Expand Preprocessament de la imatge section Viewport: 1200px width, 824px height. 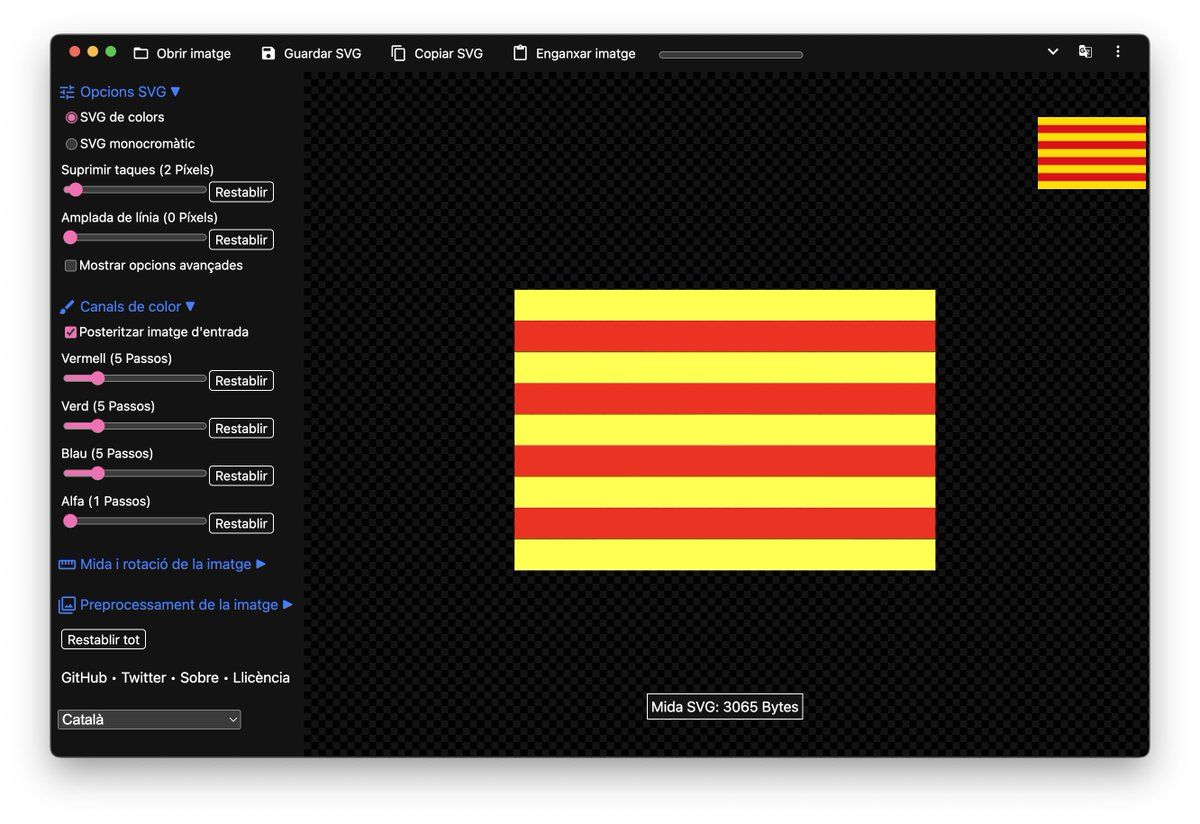[x=176, y=605]
